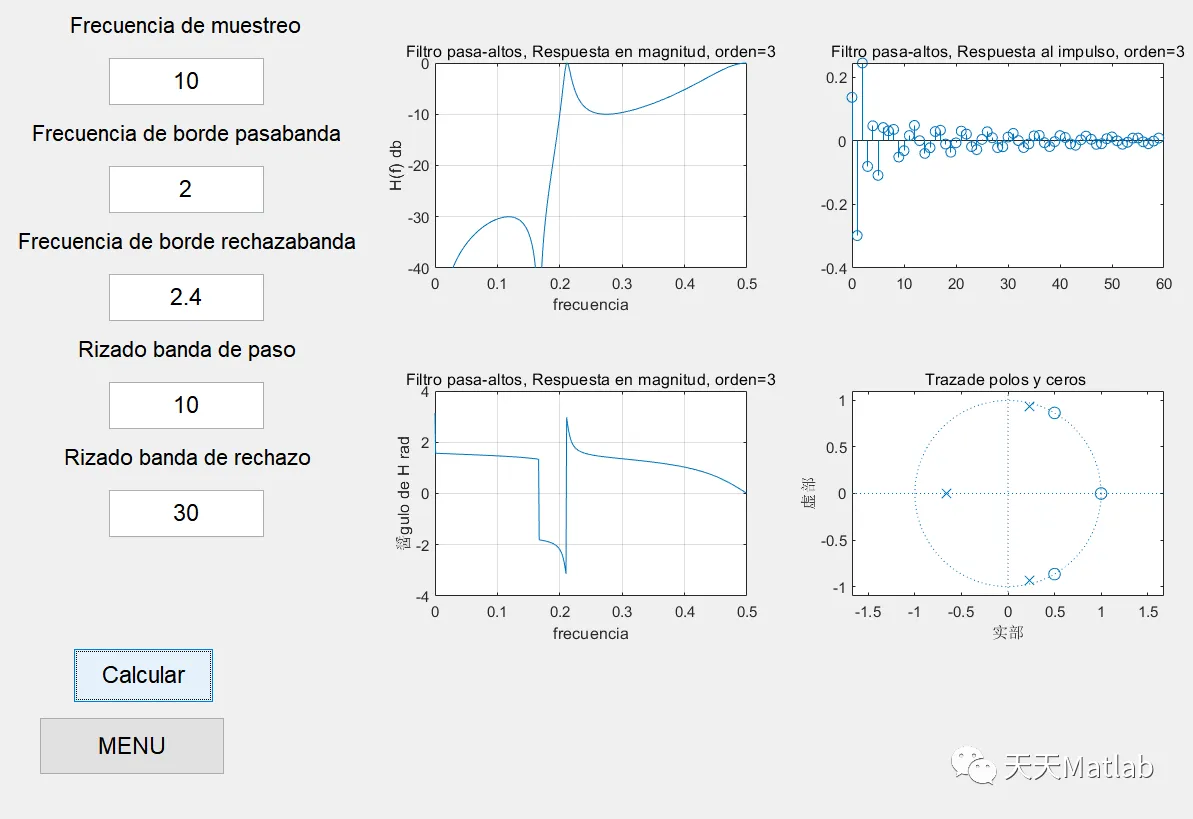Open the MENU button

(132, 746)
